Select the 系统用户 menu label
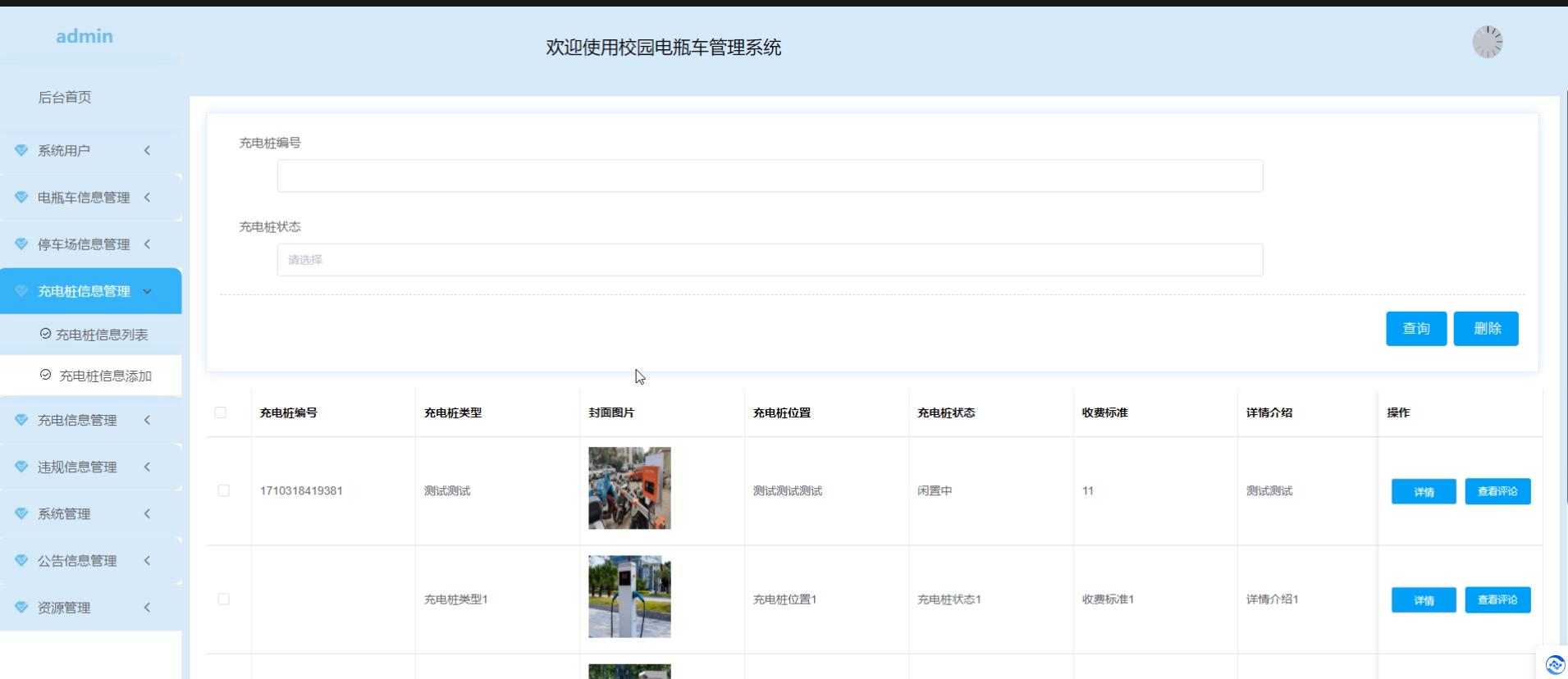1568x679 pixels. pos(64,151)
